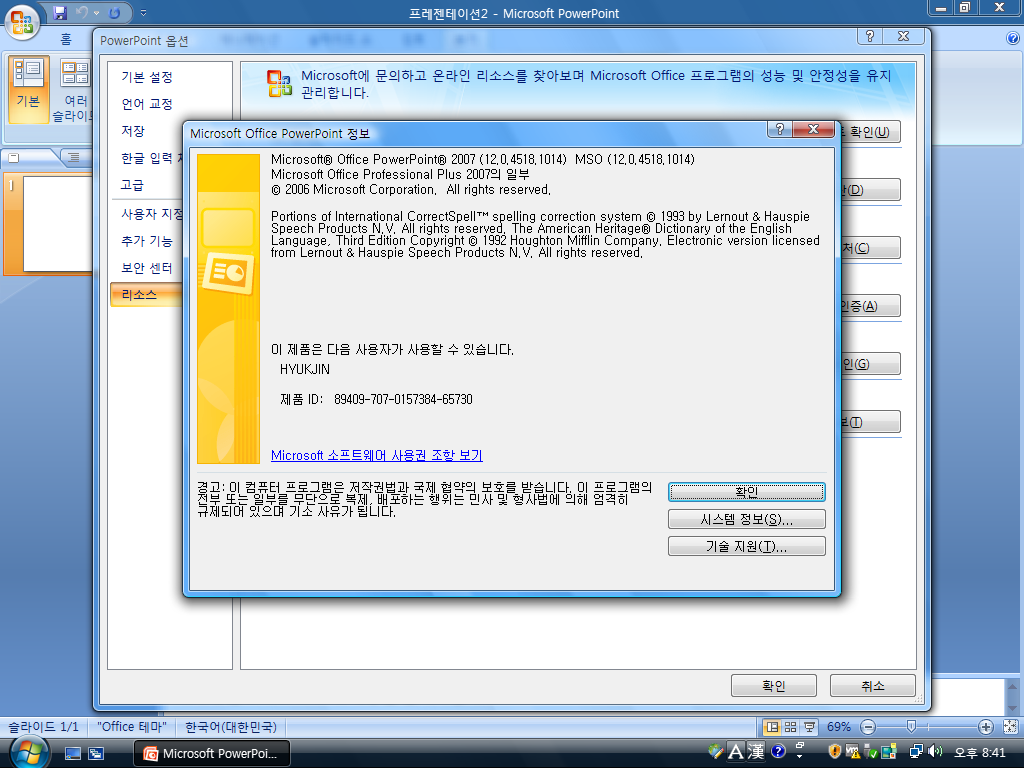Click the 시스템 정보(S)... button

click(746, 519)
